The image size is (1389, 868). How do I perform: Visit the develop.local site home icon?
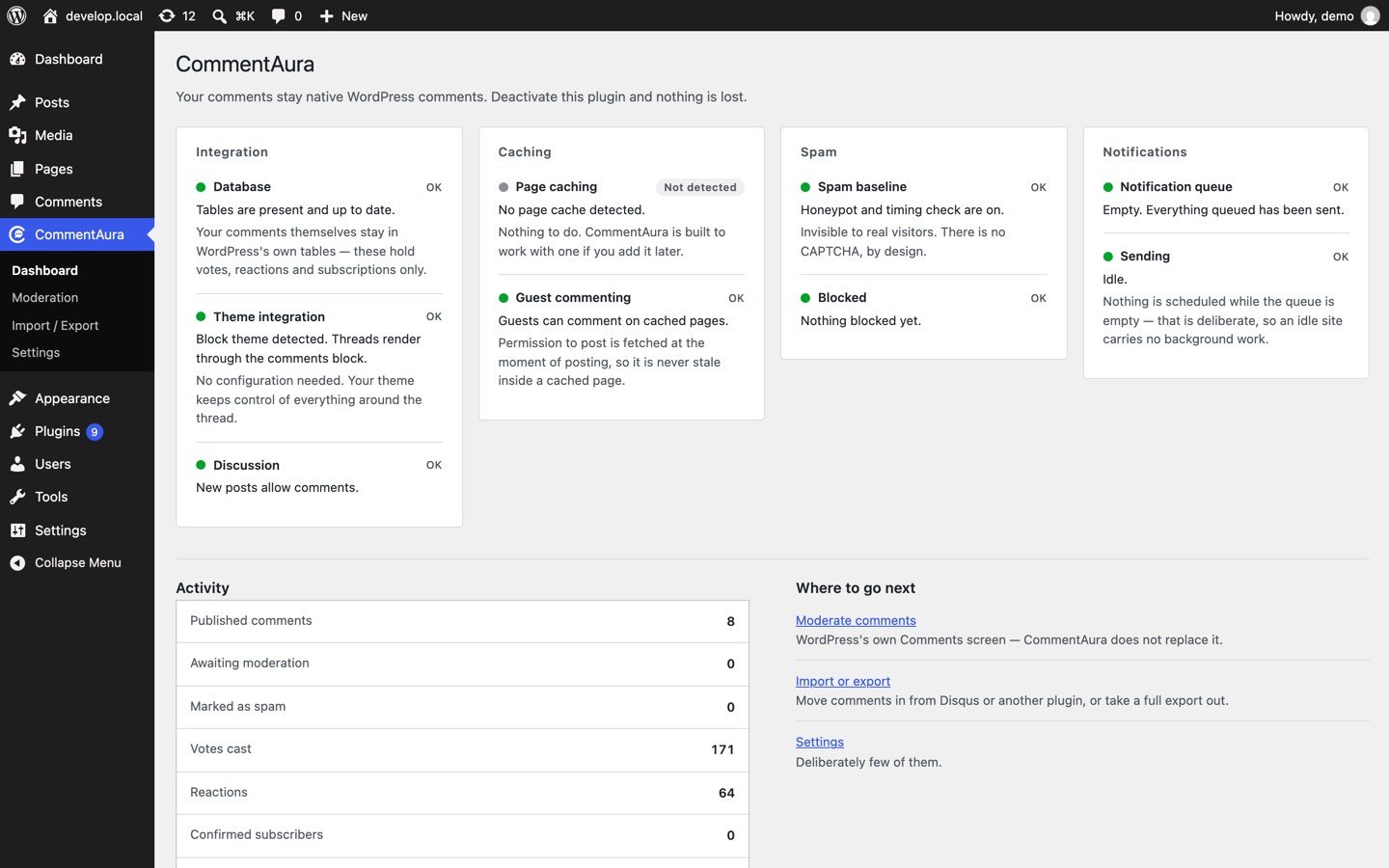pyautogui.click(x=50, y=15)
